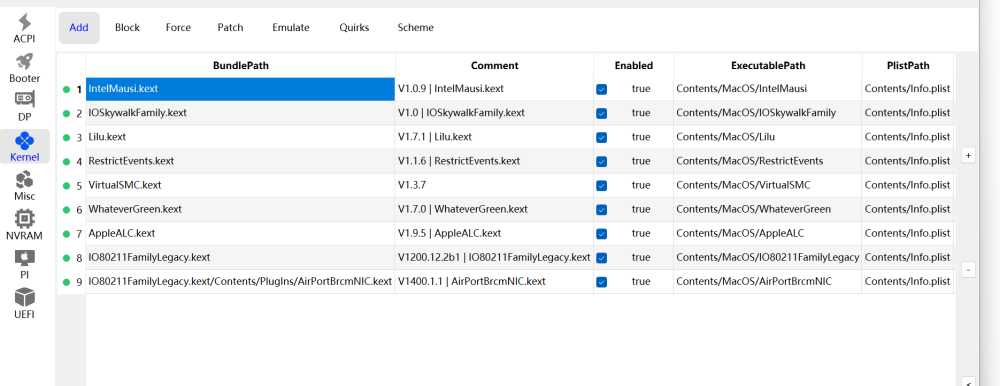Click green status dot for IntelMausi.kext

click(66, 89)
